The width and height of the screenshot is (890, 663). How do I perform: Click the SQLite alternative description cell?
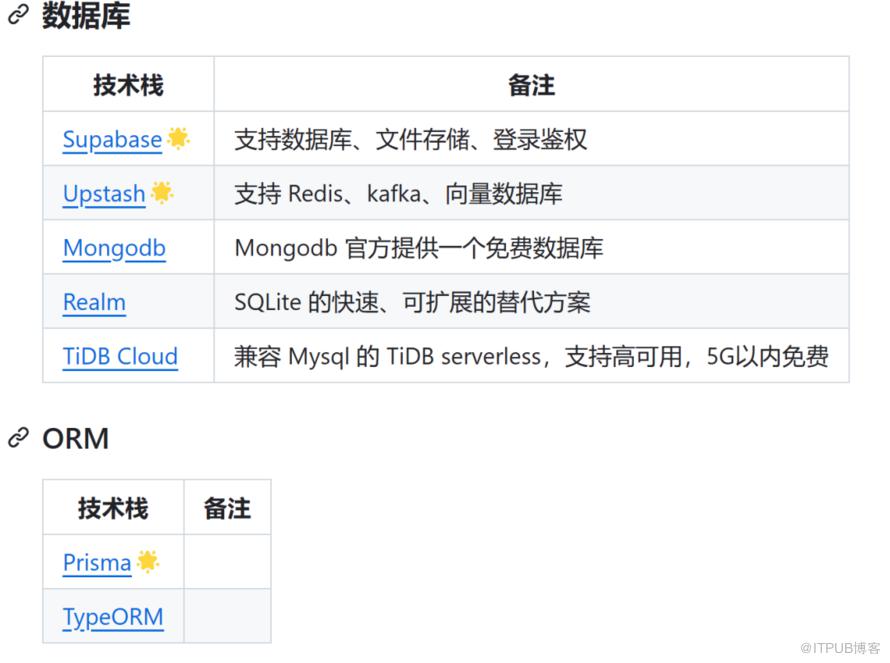(x=412, y=302)
